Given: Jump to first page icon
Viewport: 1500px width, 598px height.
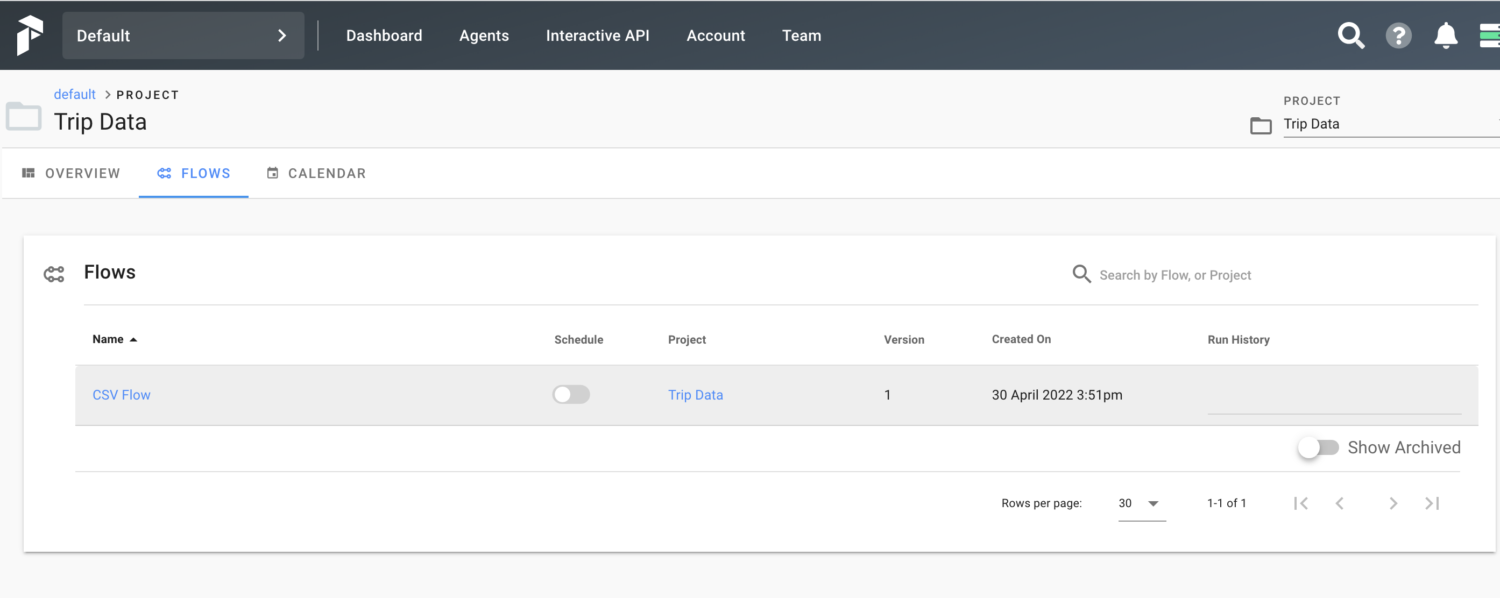Looking at the screenshot, I should (x=1301, y=503).
